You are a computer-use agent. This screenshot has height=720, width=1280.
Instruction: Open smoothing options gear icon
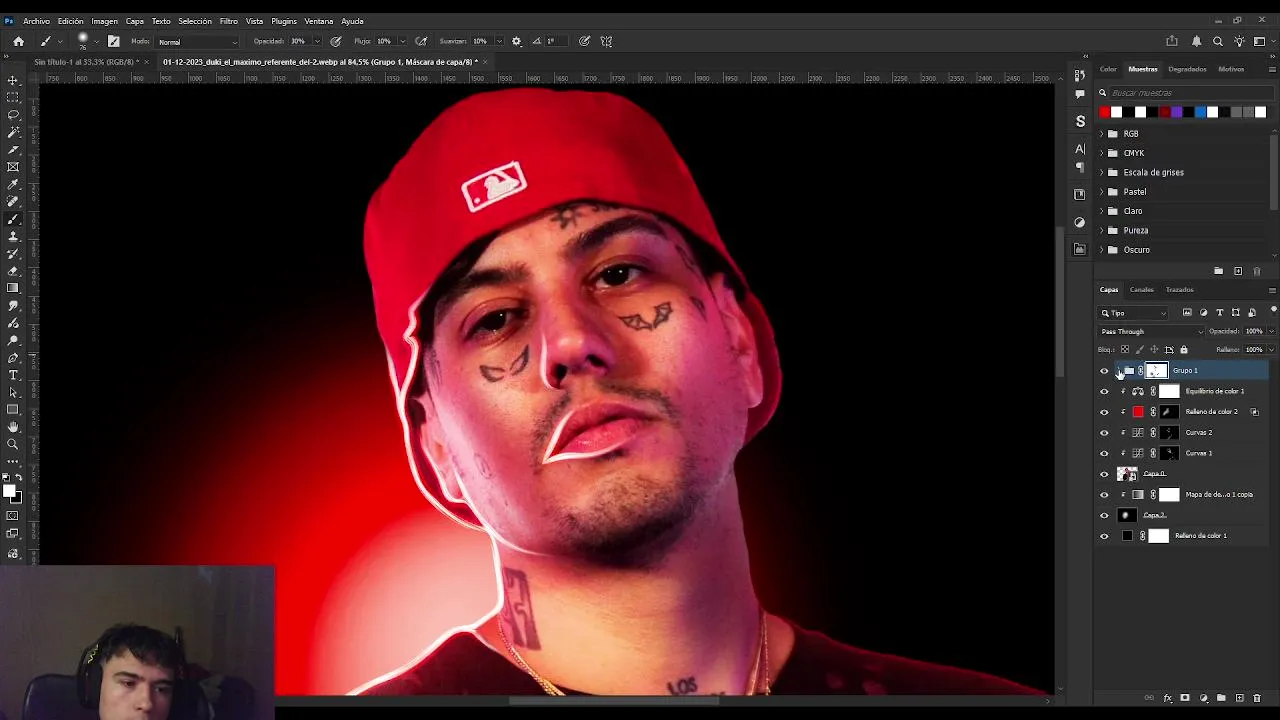point(516,41)
